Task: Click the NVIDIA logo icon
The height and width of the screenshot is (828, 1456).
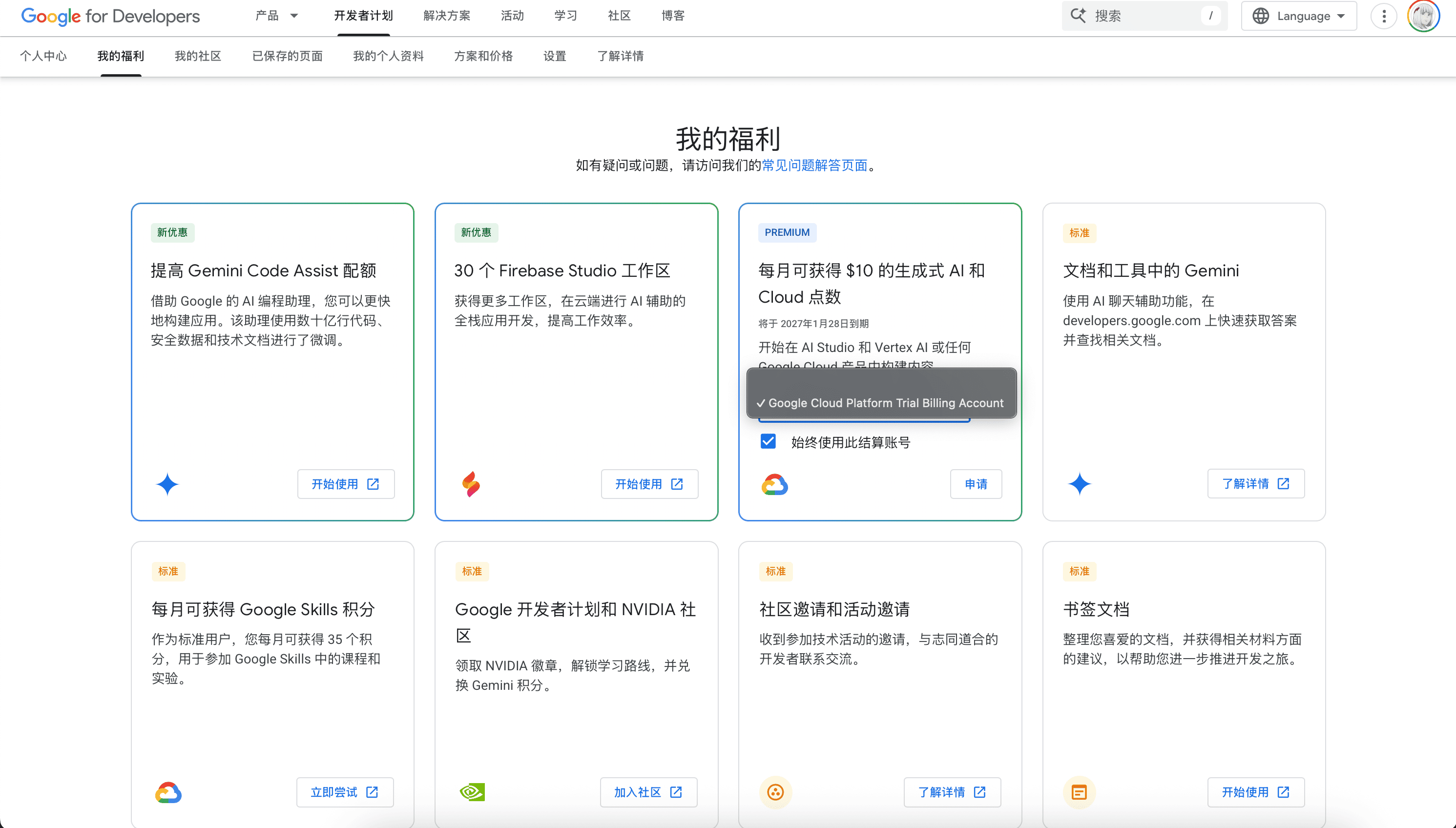Action: click(x=472, y=792)
